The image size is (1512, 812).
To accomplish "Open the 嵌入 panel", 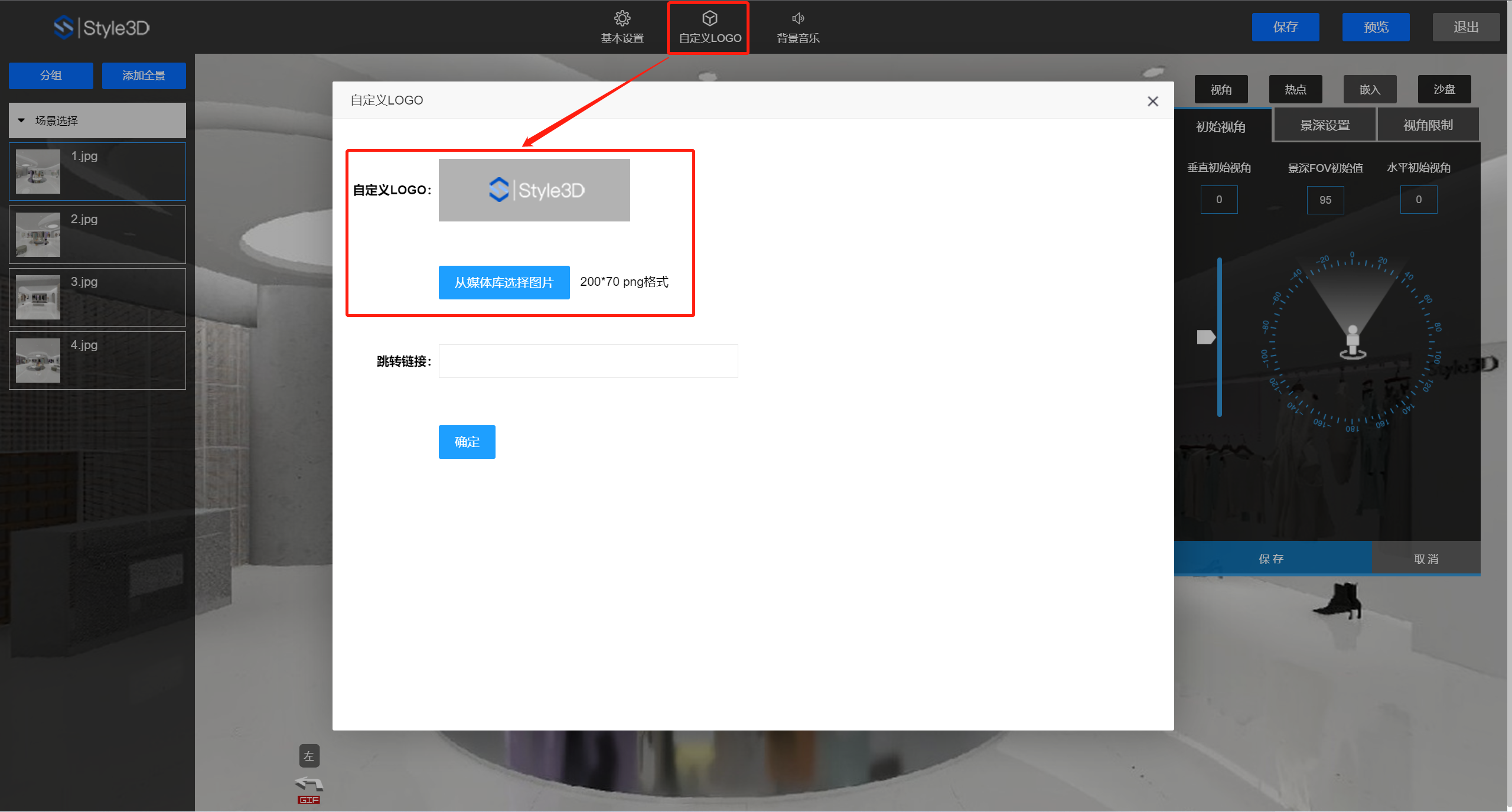I will 1370,89.
